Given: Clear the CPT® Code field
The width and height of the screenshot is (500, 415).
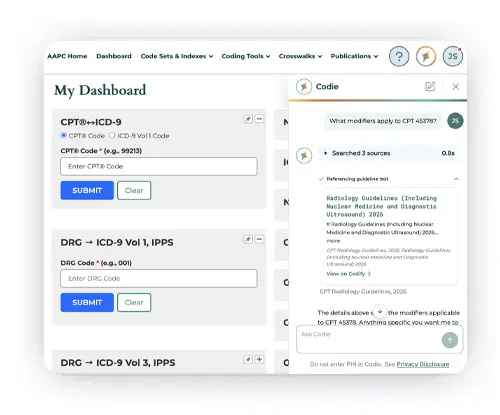Looking at the screenshot, I should 134,190.
